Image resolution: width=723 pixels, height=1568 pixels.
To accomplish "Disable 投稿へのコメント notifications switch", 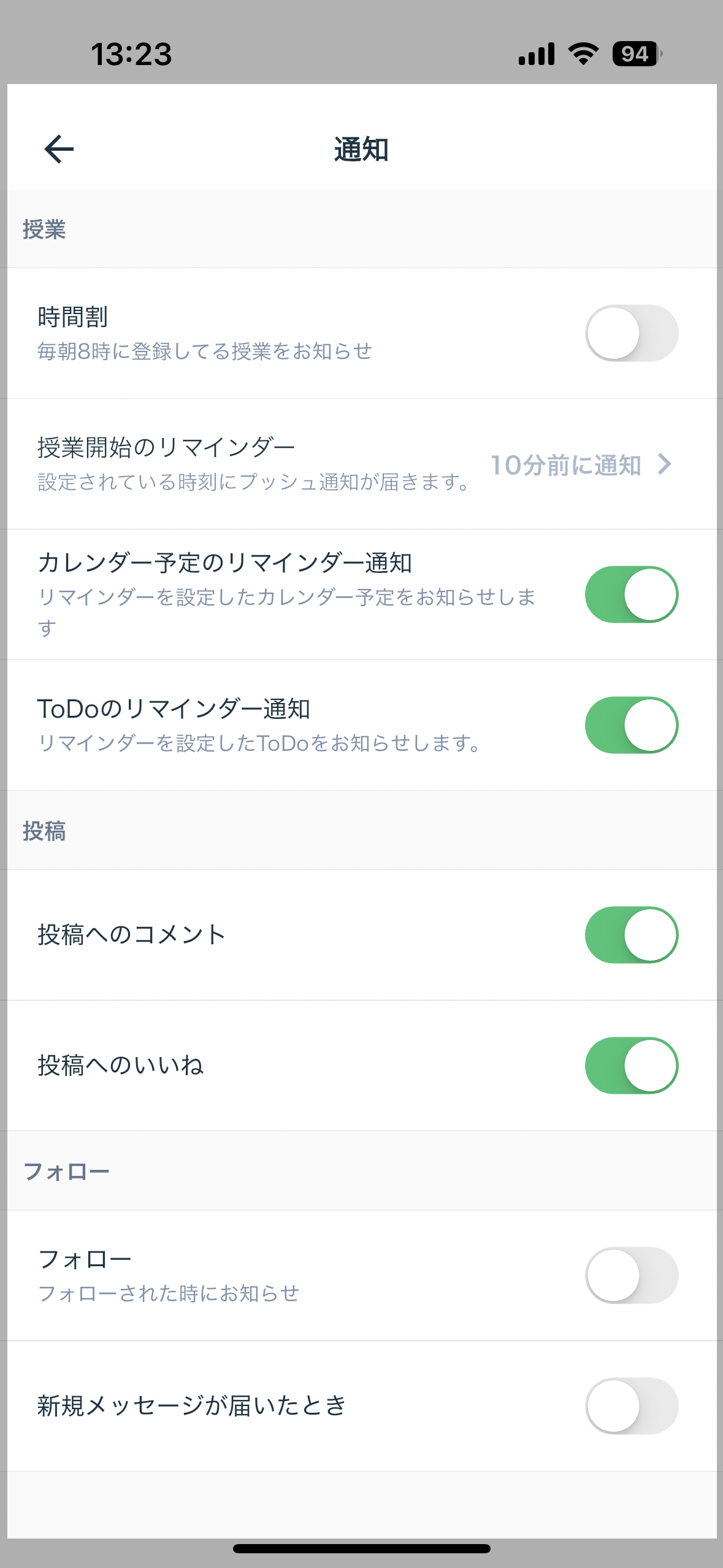I will [x=631, y=935].
